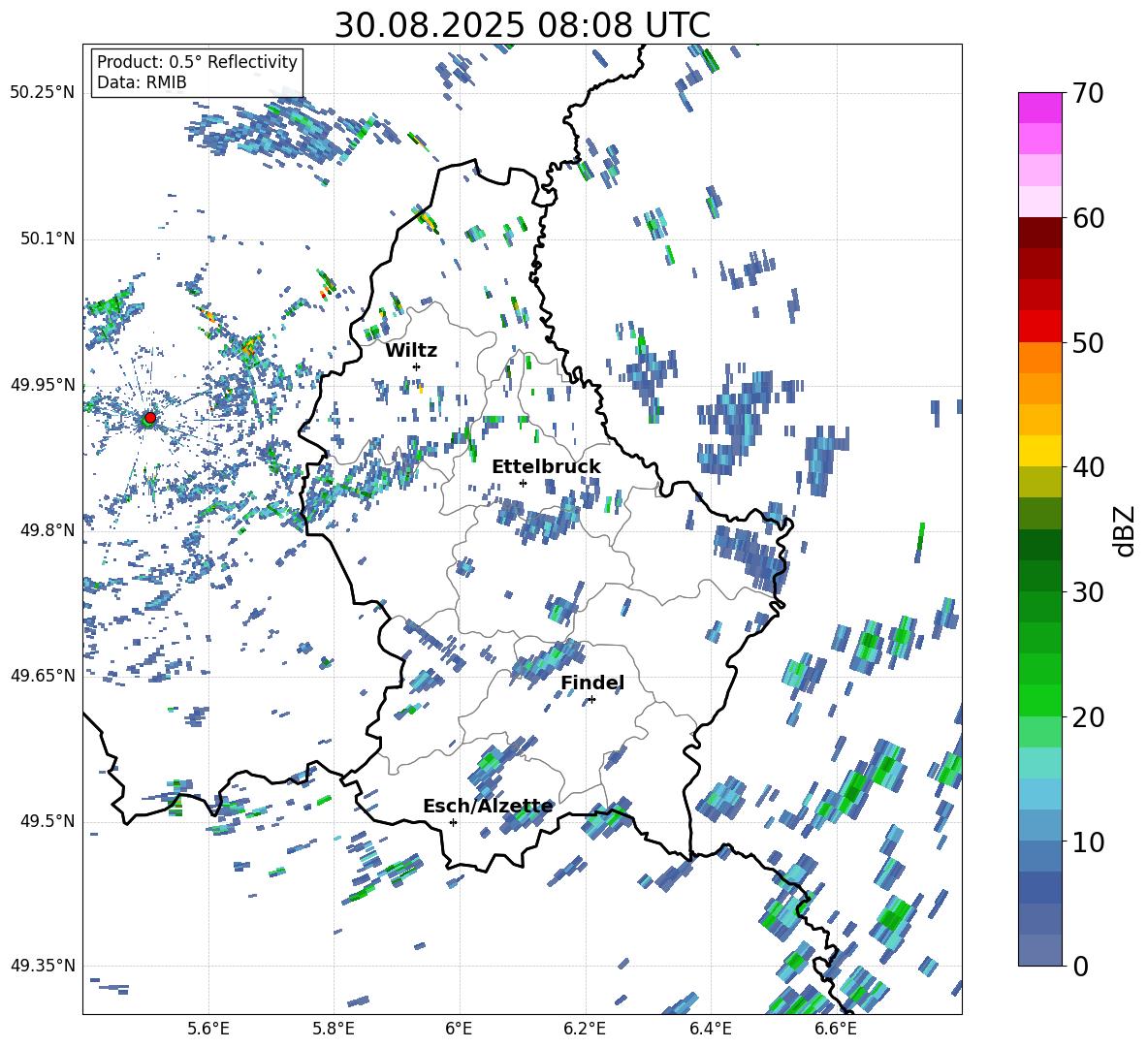Viewport: 1148px width, 1048px height.
Task: Click the 70 colorbar tick value
Action: click(x=1088, y=94)
